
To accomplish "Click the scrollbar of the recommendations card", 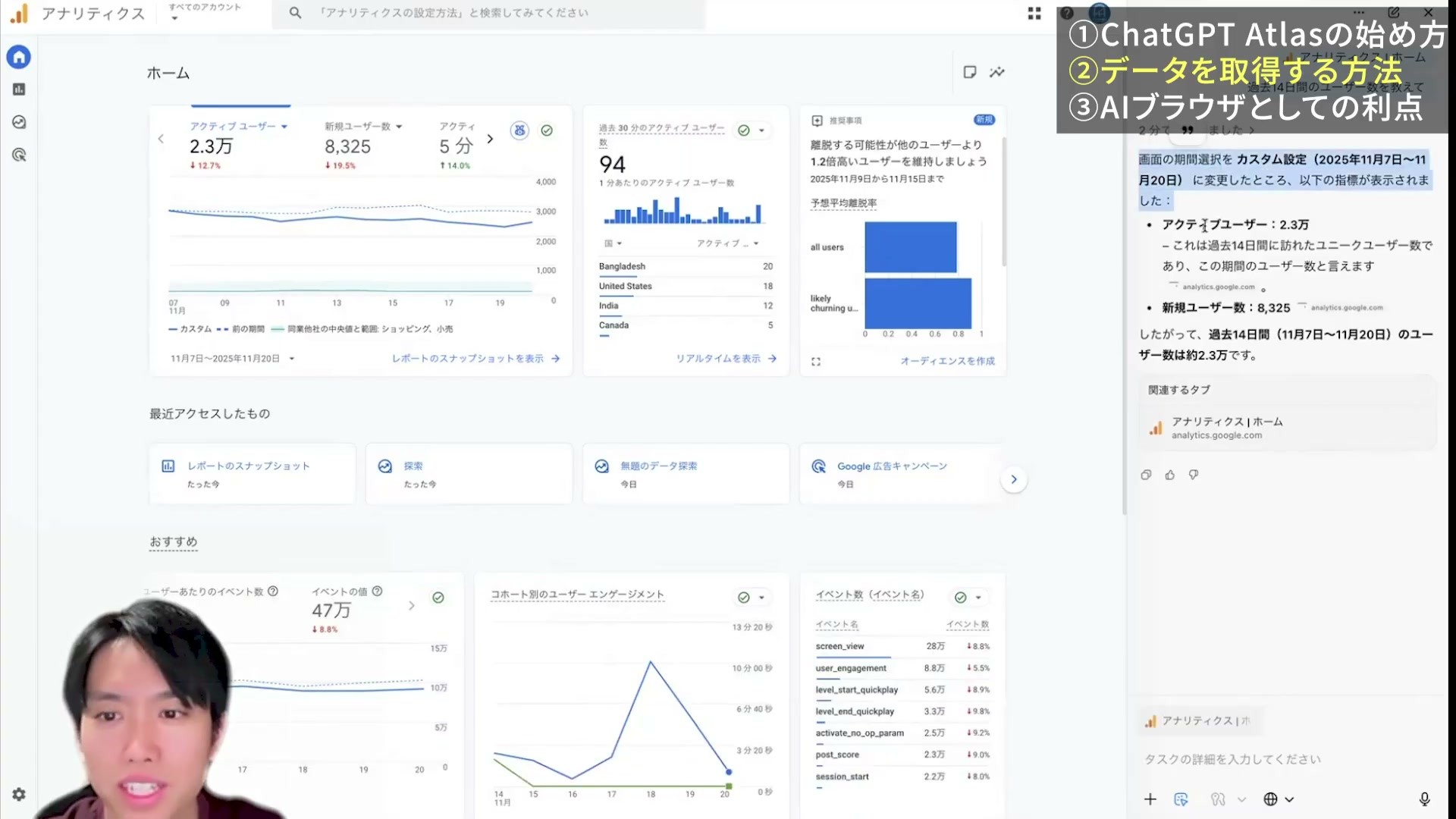I will tap(1004, 202).
